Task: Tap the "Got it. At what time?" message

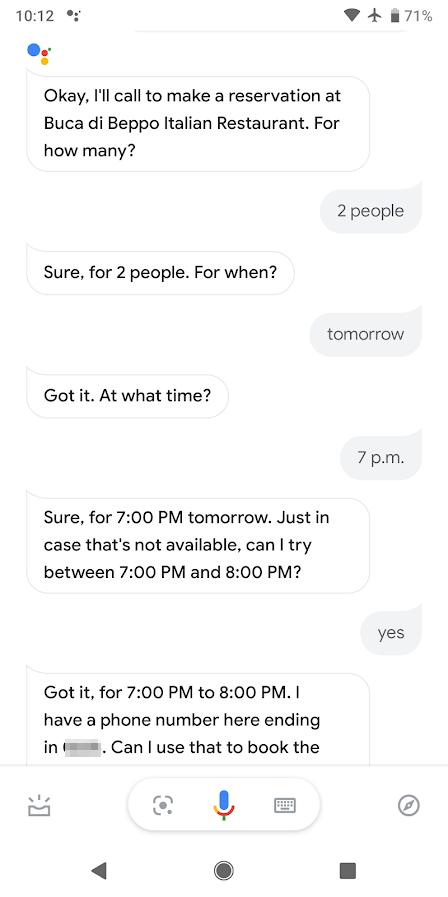Action: [127, 396]
